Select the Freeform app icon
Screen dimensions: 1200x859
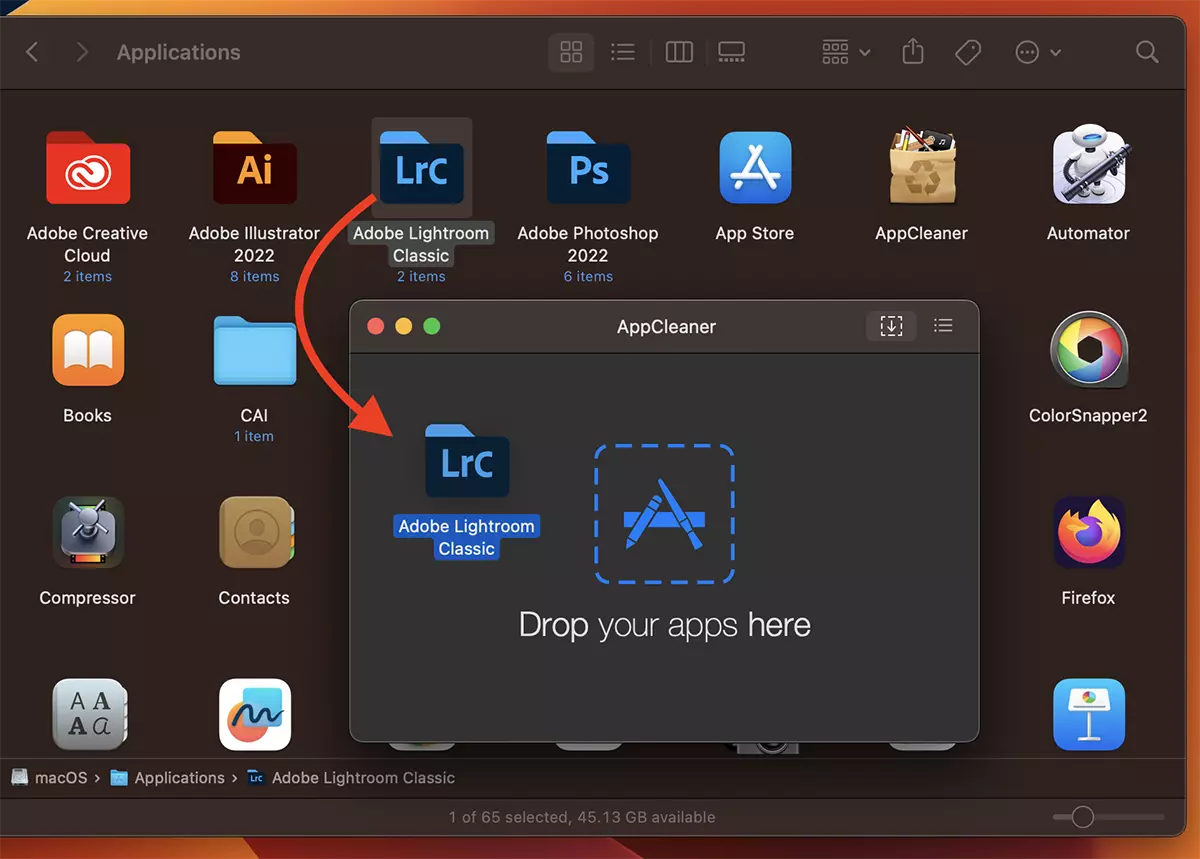pos(255,714)
